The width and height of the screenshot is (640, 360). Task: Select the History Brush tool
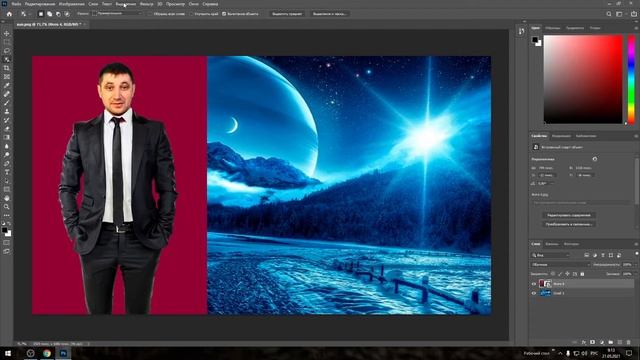click(x=7, y=120)
